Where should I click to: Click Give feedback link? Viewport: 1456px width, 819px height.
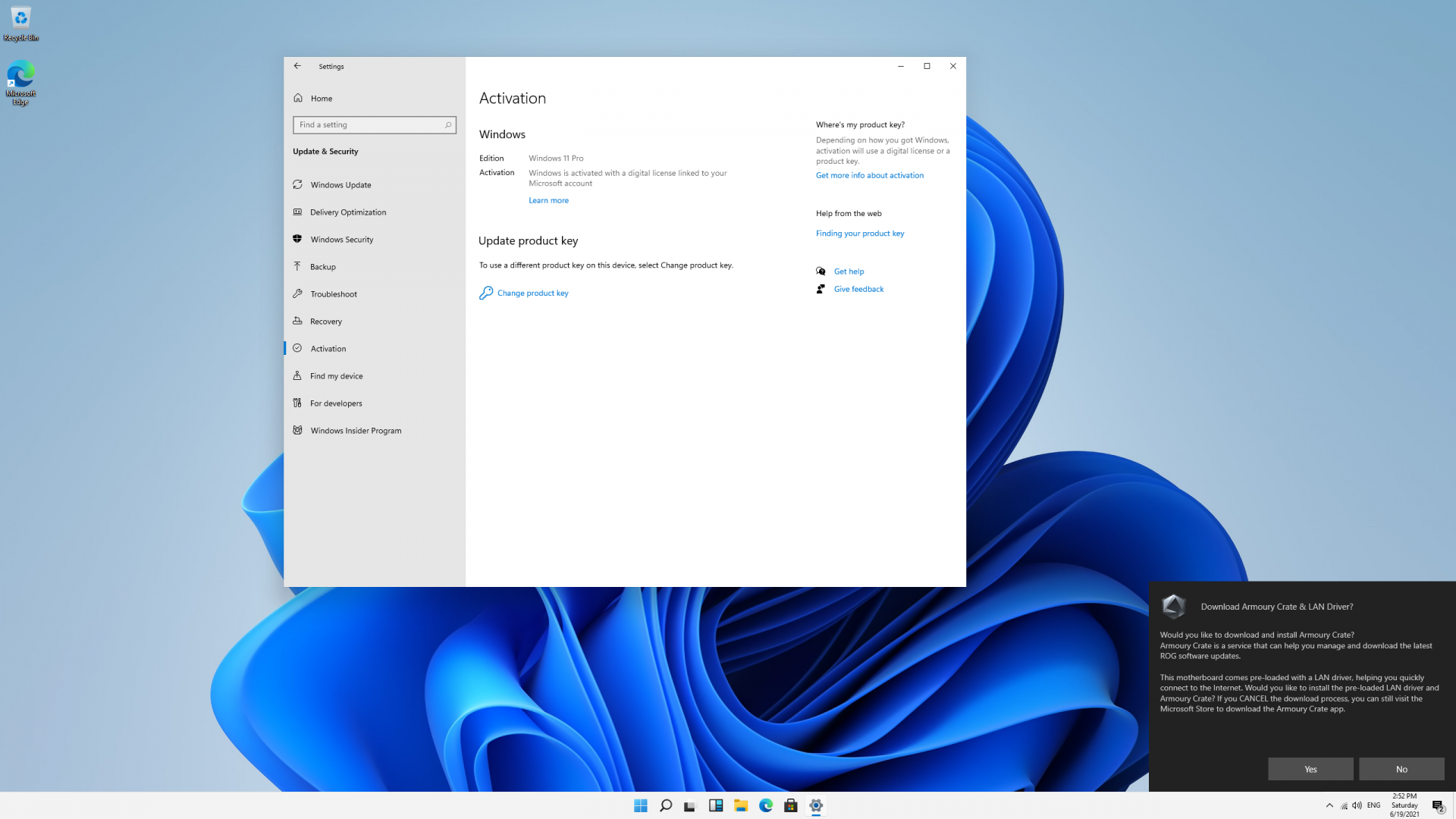(858, 289)
